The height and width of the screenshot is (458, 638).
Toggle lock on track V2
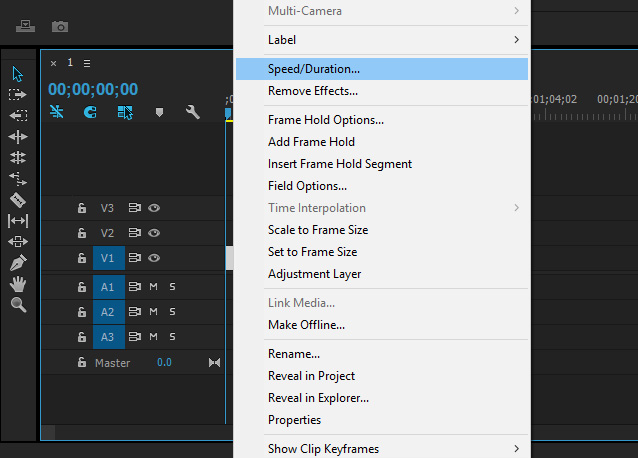tap(82, 233)
